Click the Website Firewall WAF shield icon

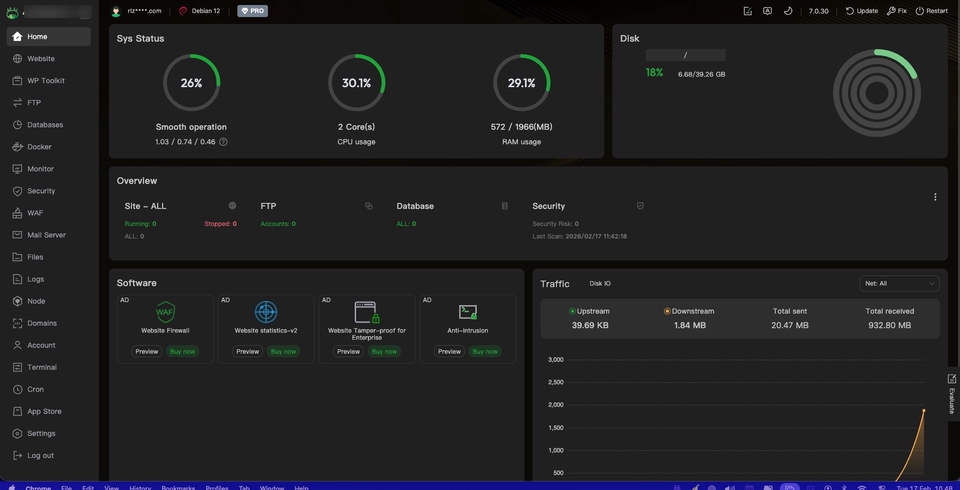[x=165, y=312]
